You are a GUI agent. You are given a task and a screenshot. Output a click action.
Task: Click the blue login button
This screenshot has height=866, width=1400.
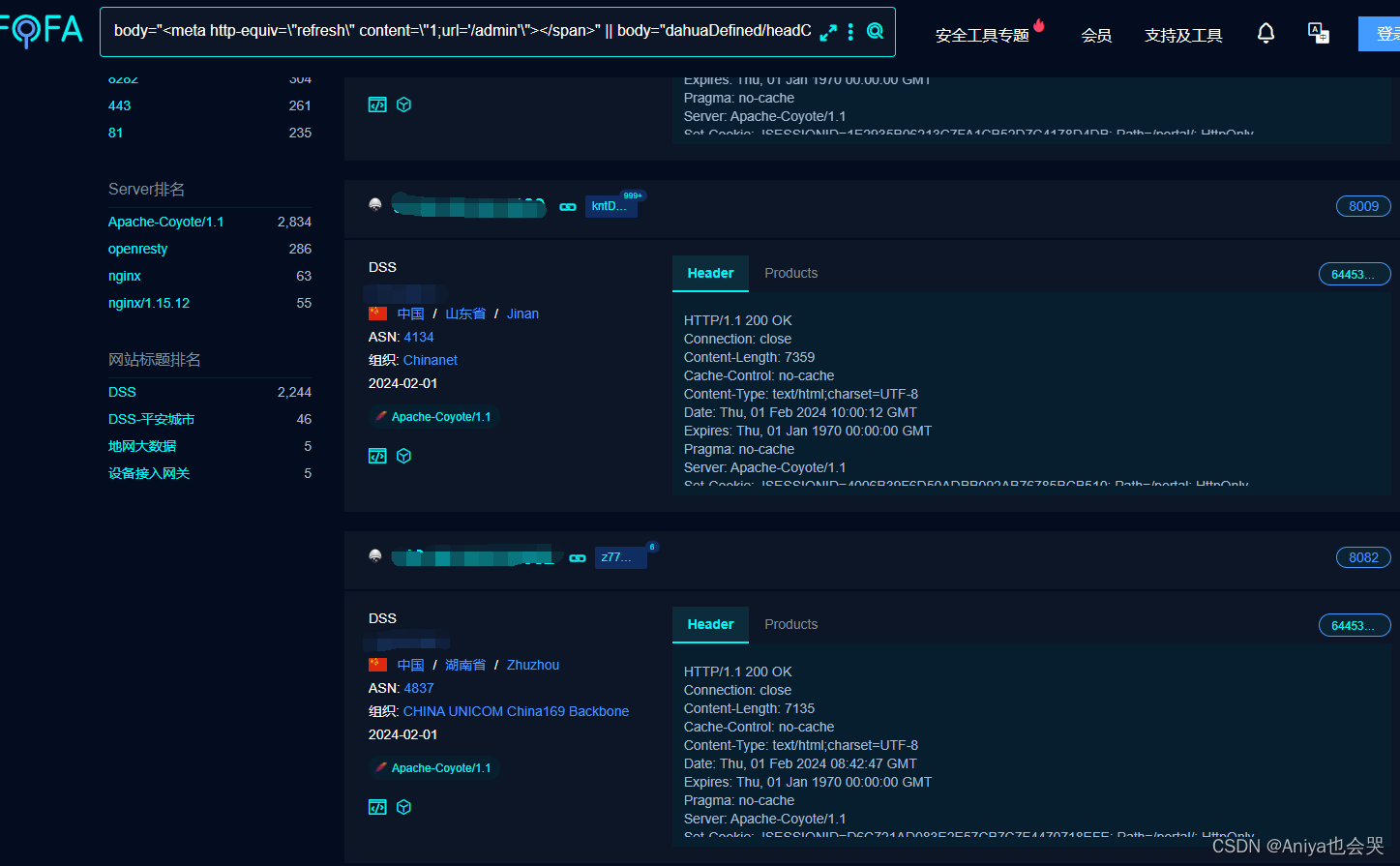pos(1380,34)
